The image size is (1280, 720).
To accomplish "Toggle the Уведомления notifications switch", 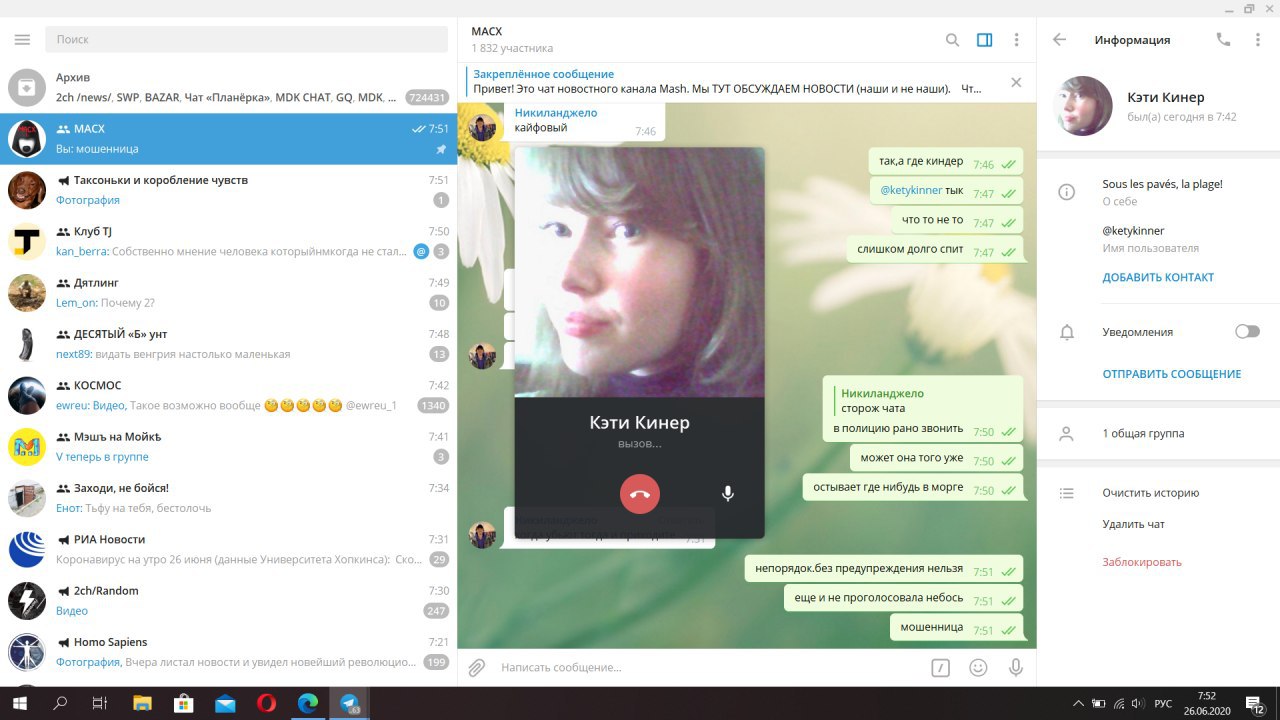I will tap(1247, 332).
